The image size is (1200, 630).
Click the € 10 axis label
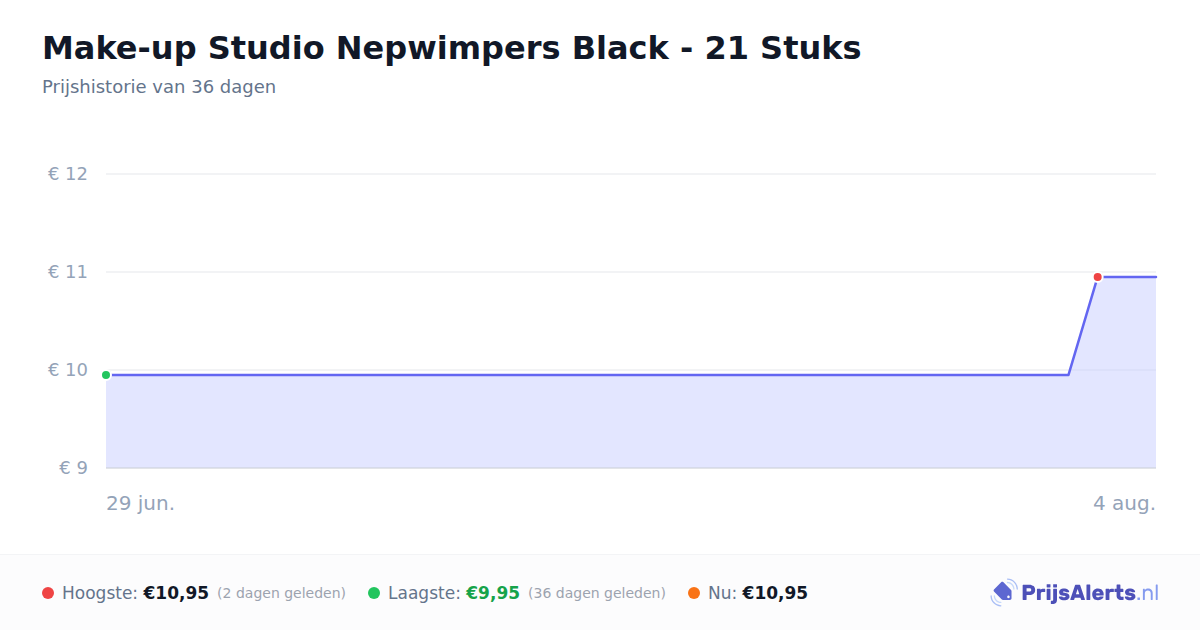[x=68, y=370]
